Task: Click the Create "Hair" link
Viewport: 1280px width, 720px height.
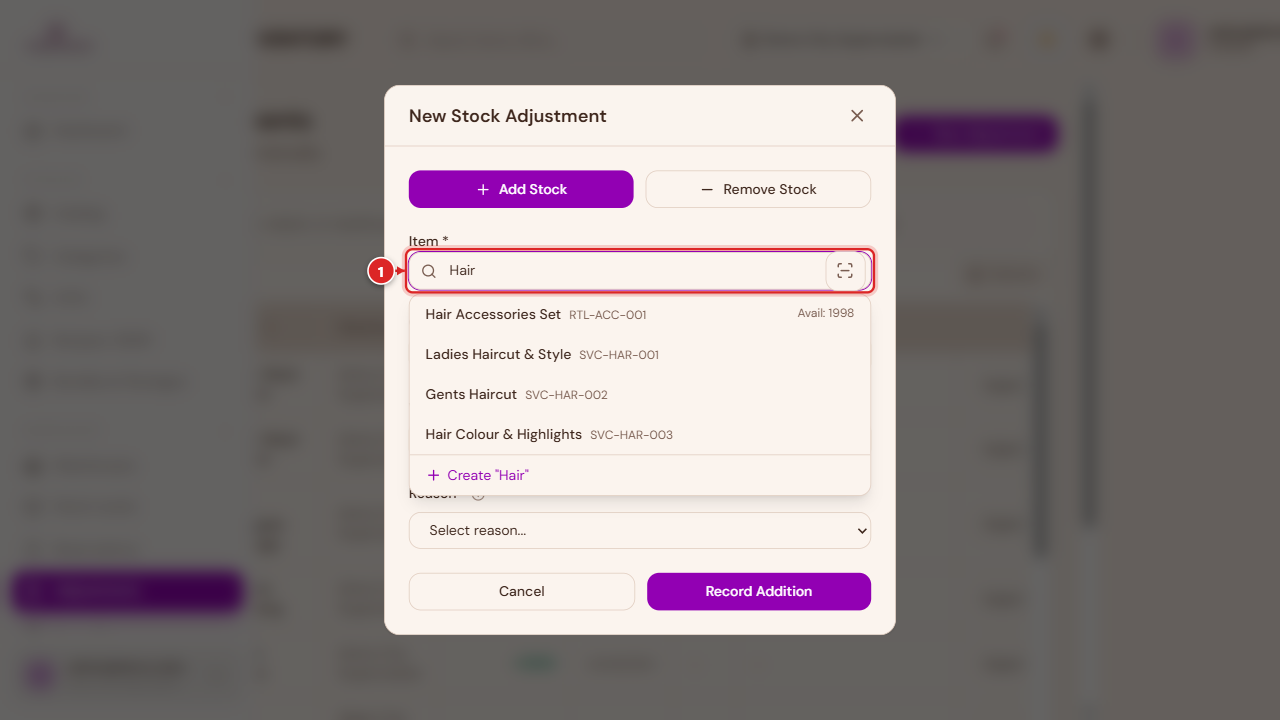Action: pyautogui.click(x=478, y=475)
